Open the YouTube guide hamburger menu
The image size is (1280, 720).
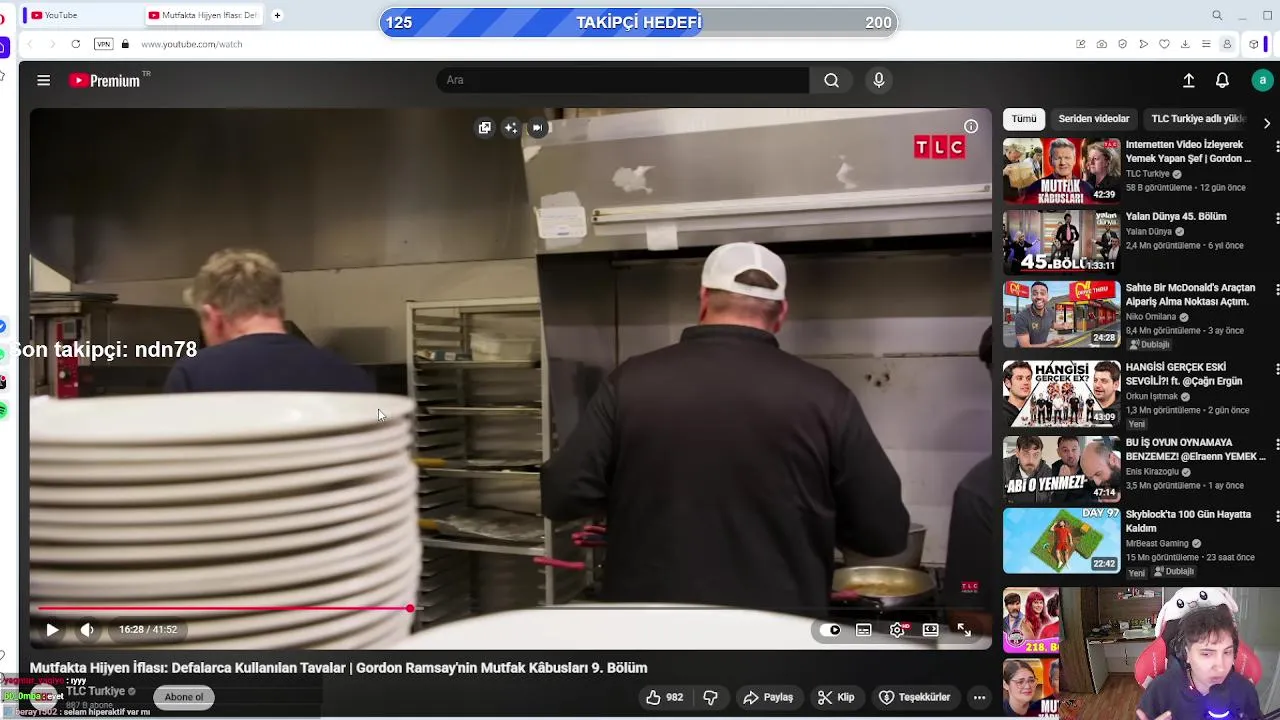pyautogui.click(x=43, y=80)
